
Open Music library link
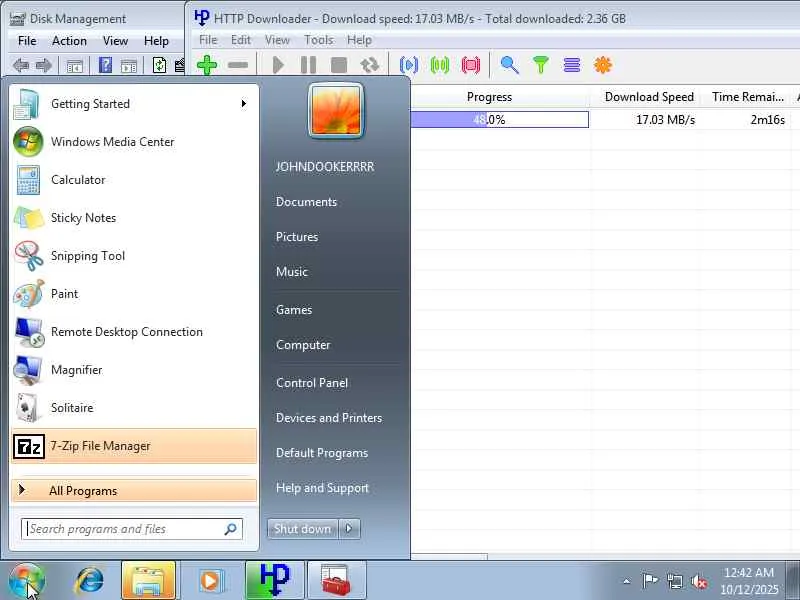(292, 271)
